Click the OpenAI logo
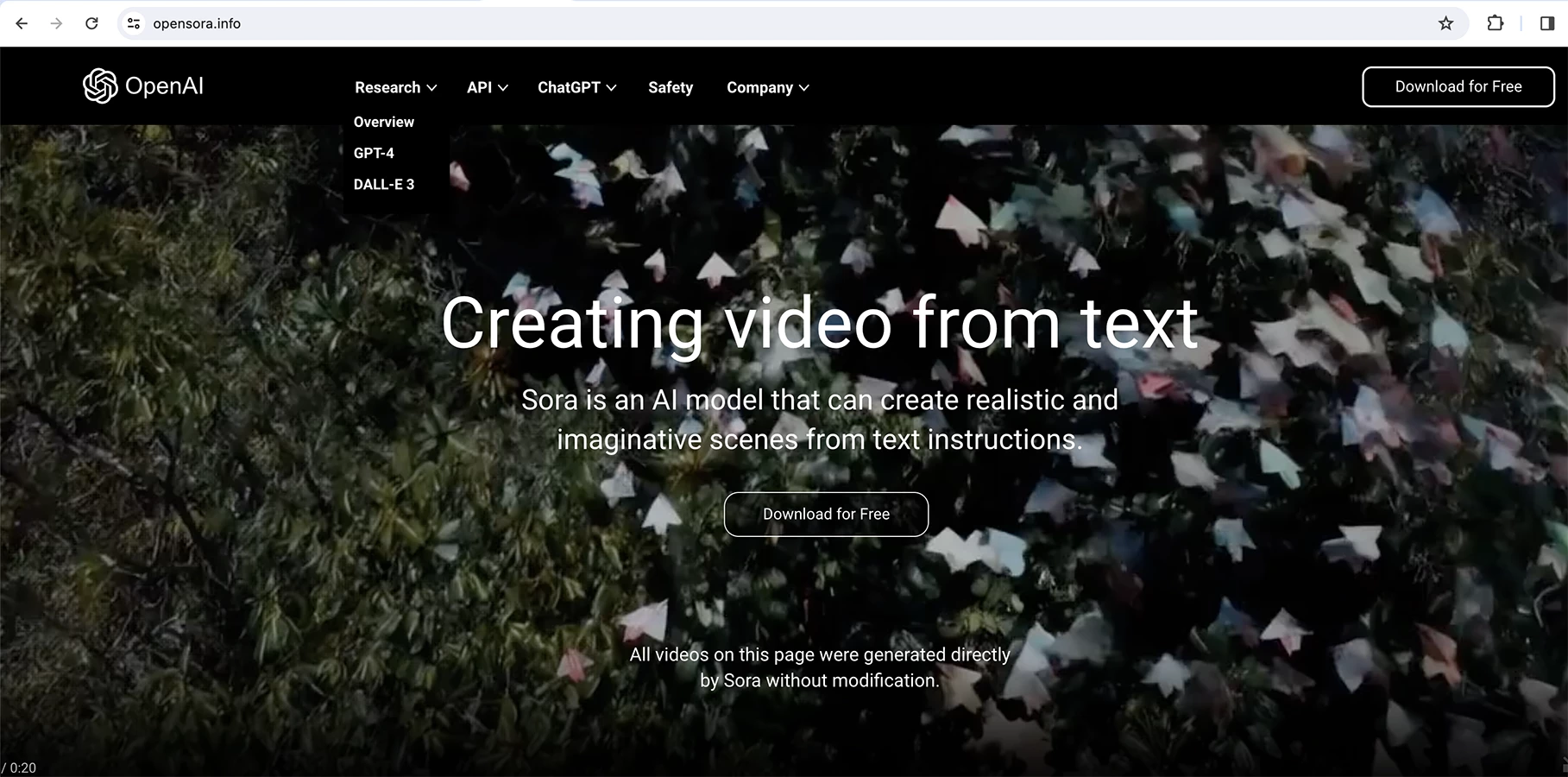 click(143, 86)
